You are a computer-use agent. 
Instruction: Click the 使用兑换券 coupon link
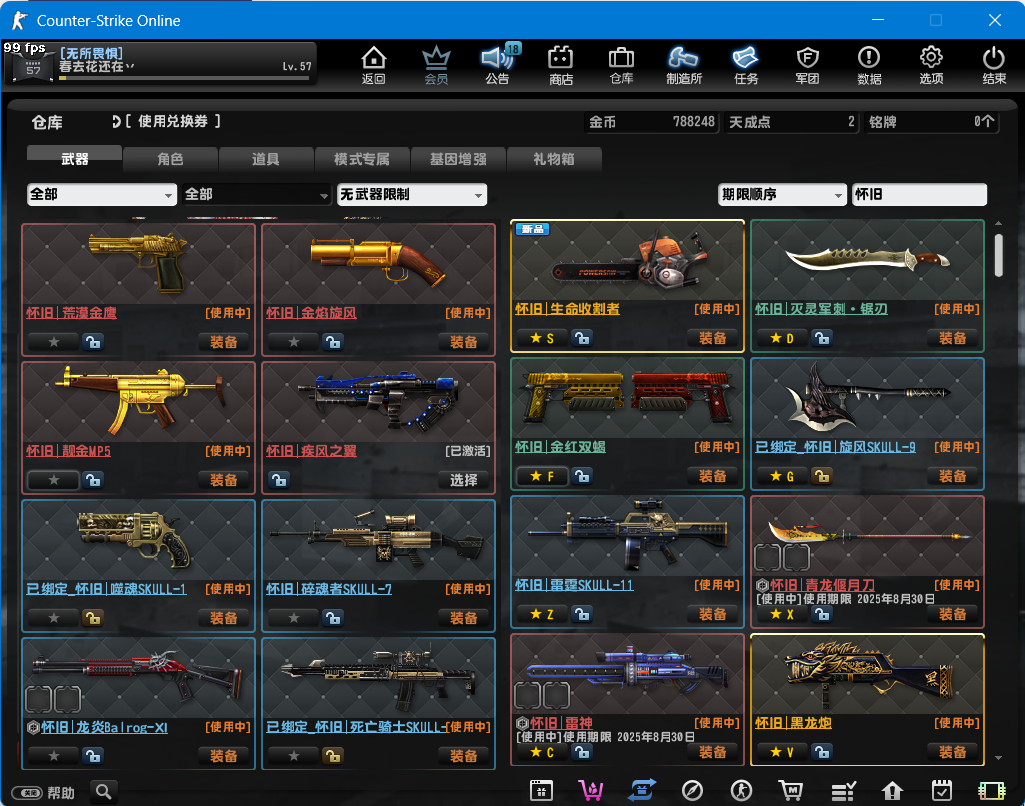[173, 121]
